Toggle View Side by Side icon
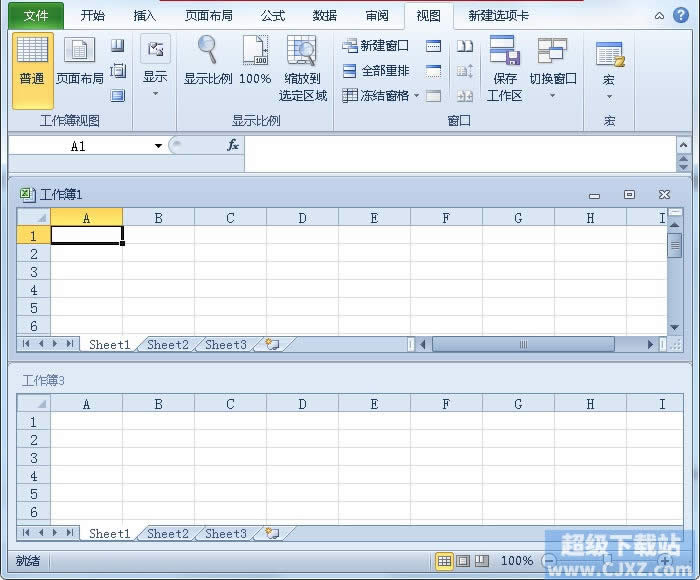This screenshot has width=700, height=580. click(465, 46)
